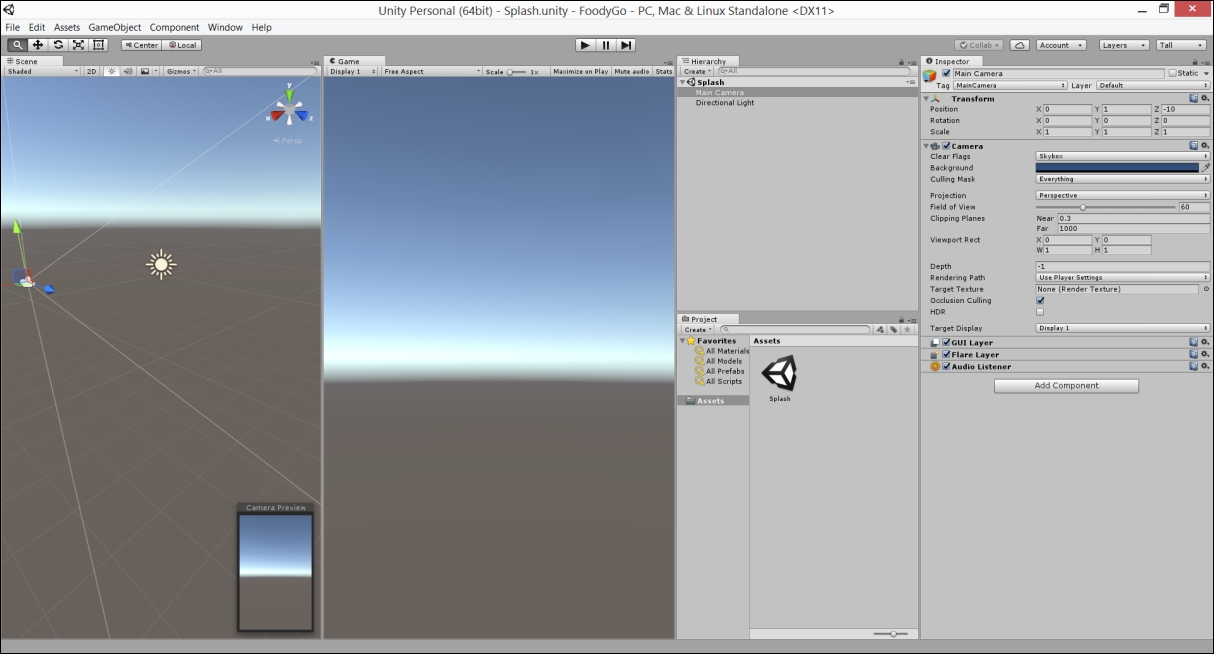
Task: Select the Rotate tool
Action: (x=58, y=45)
